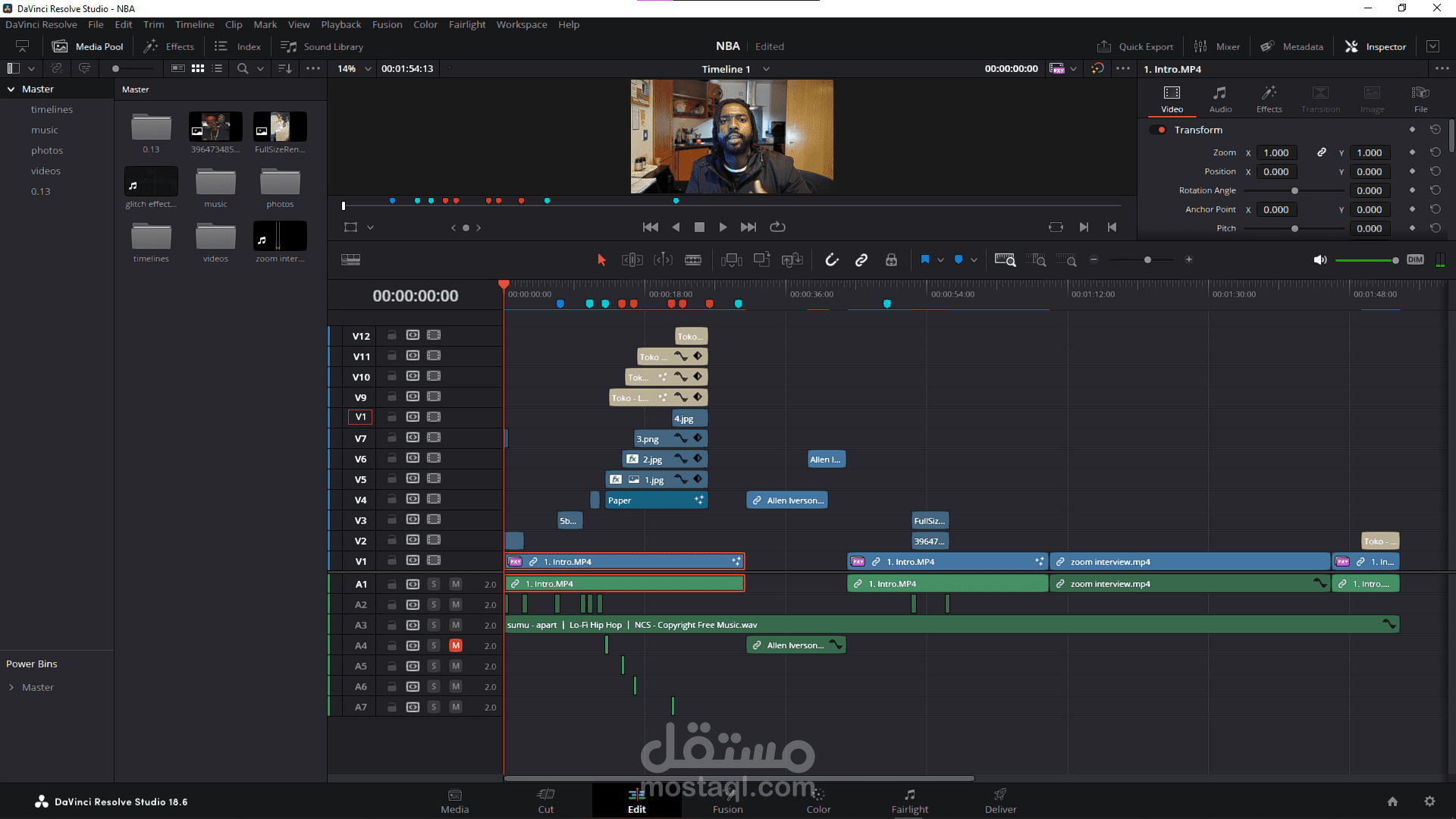The width and height of the screenshot is (1456, 819).
Task: Open bin list layout dropdown
Action: pyautogui.click(x=31, y=68)
